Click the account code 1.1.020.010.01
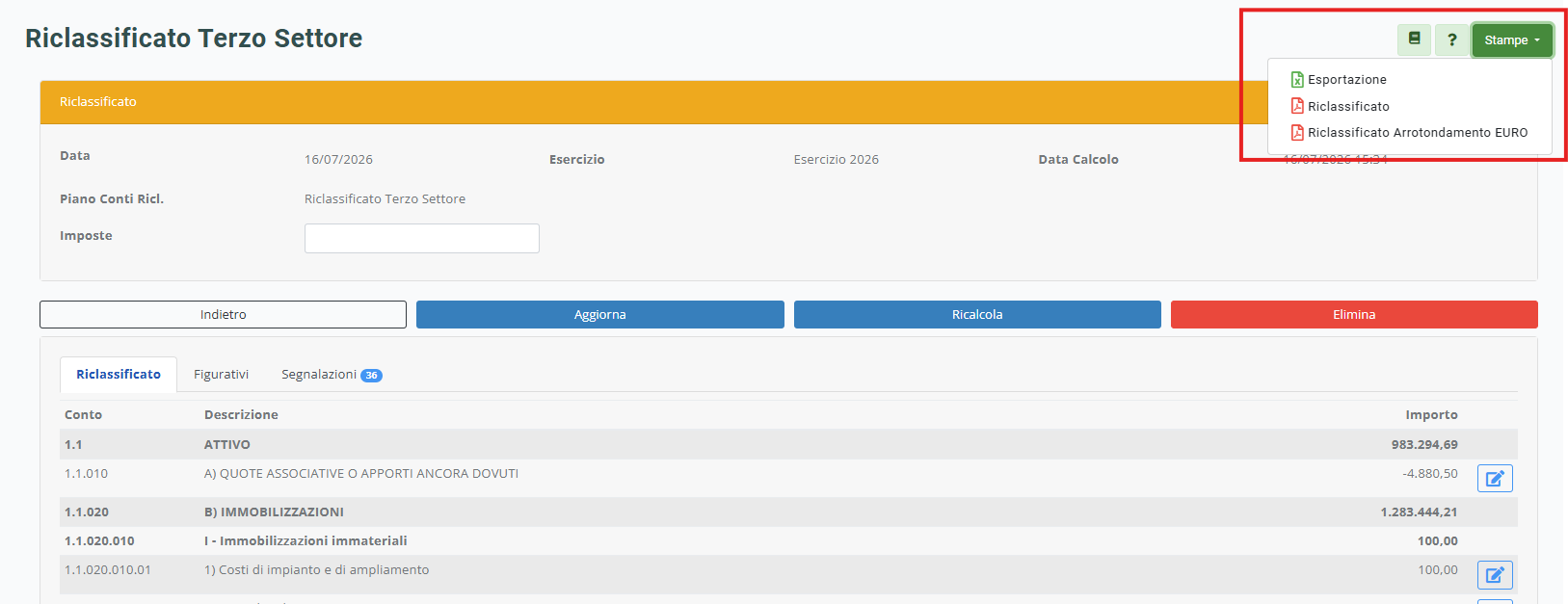1568x604 pixels. pyautogui.click(x=108, y=570)
